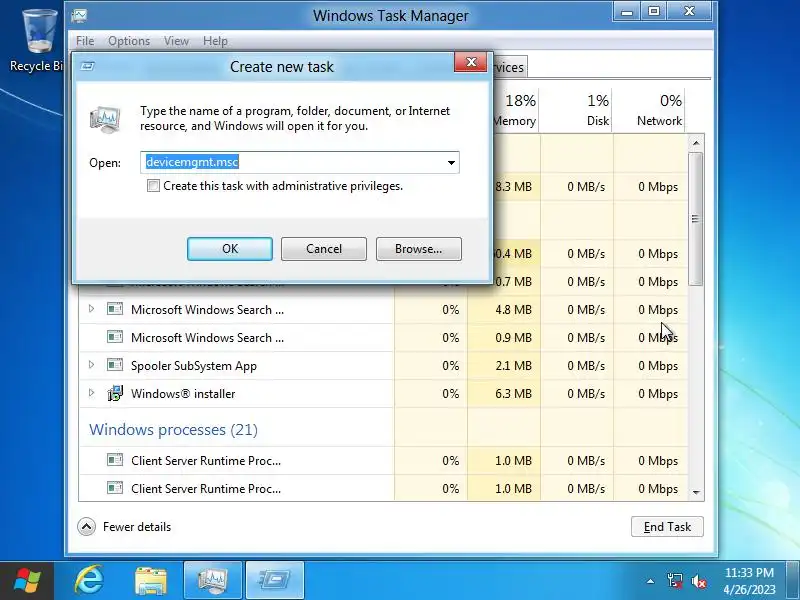Expand Microsoft Windows Search 4.8 MB row
Image resolution: width=800 pixels, height=600 pixels.
coord(91,309)
